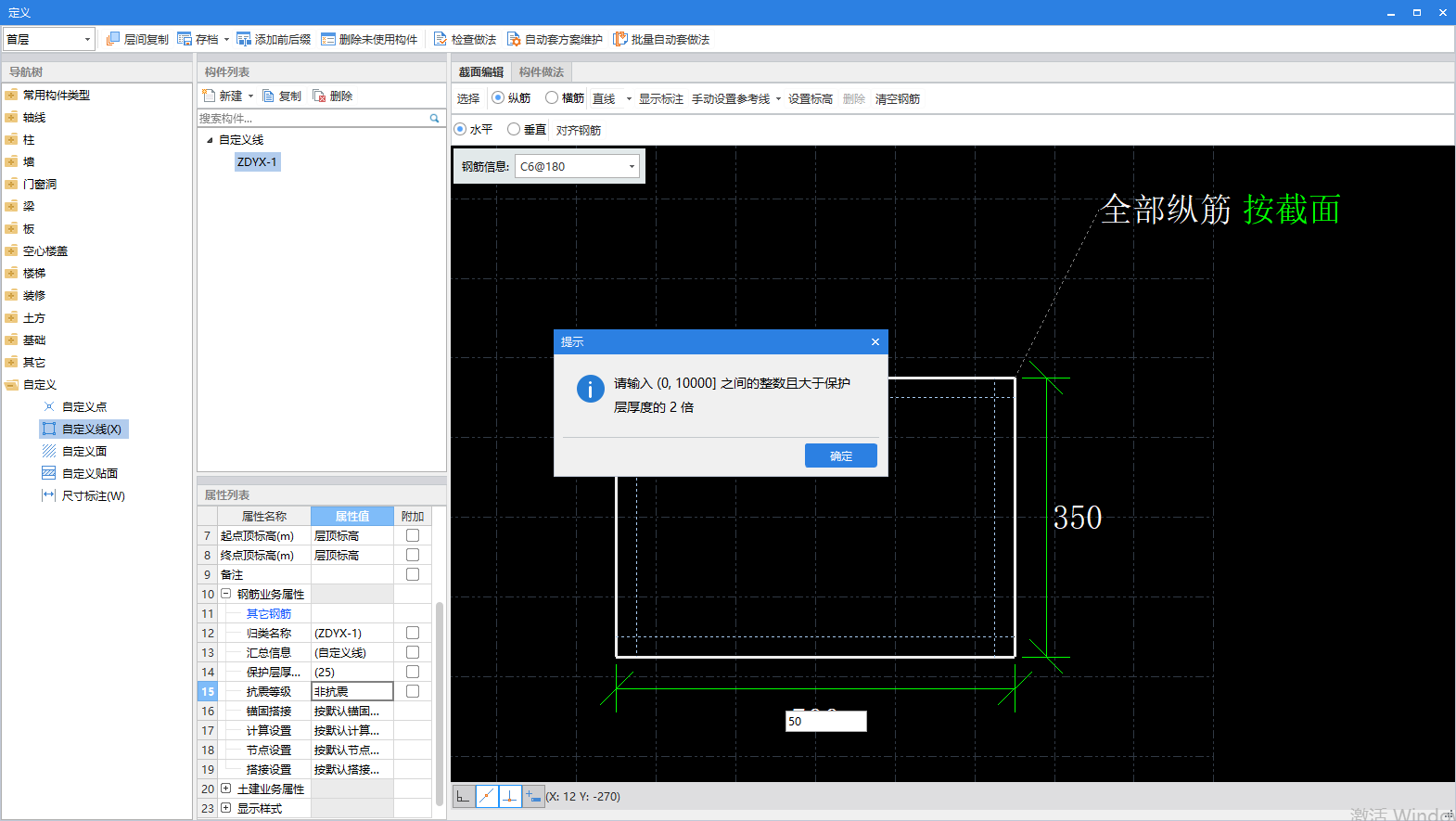
Task: Open the 自定义 folder in navigation tree
Action: [11, 384]
